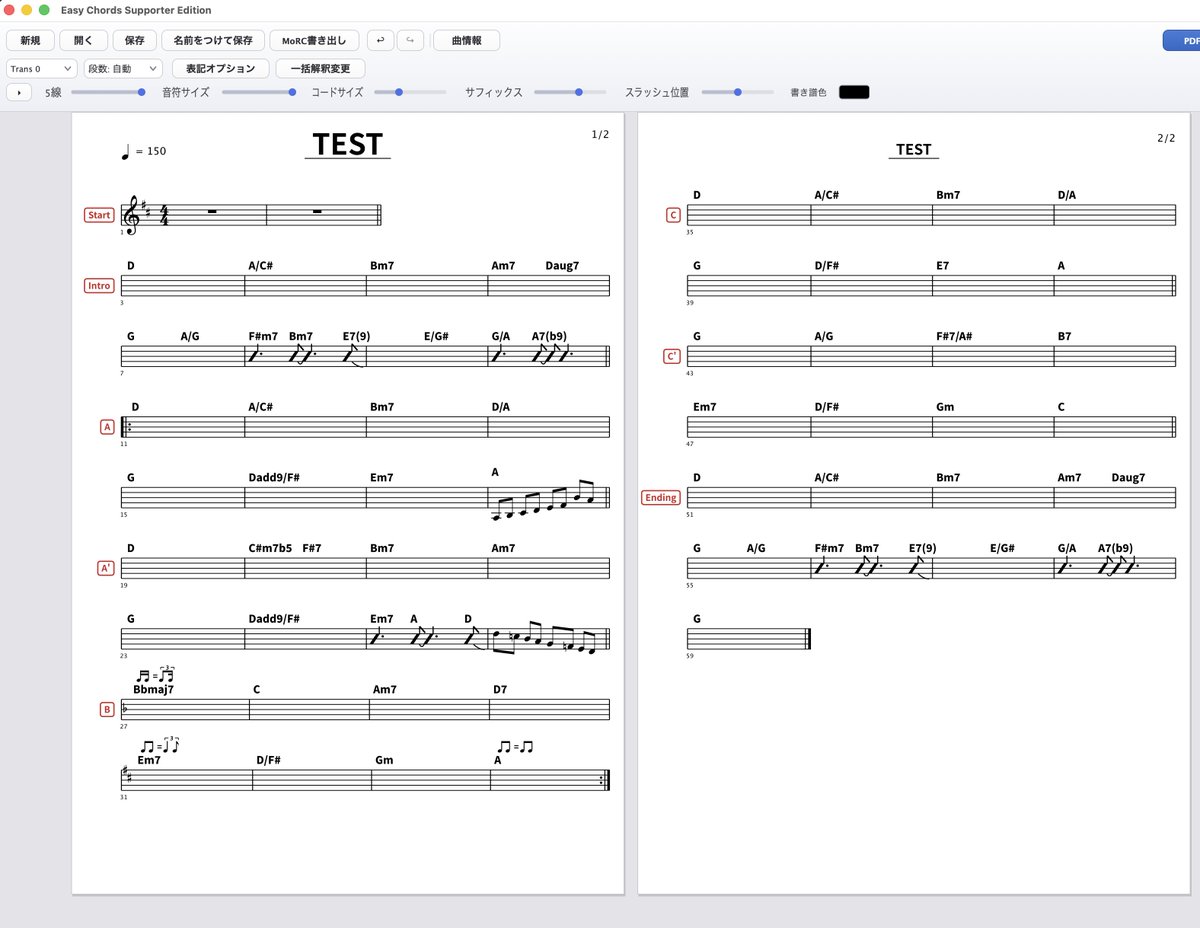Select the treble clef on the Start staff
Screen dimensions: 1200x928
pos(130,214)
